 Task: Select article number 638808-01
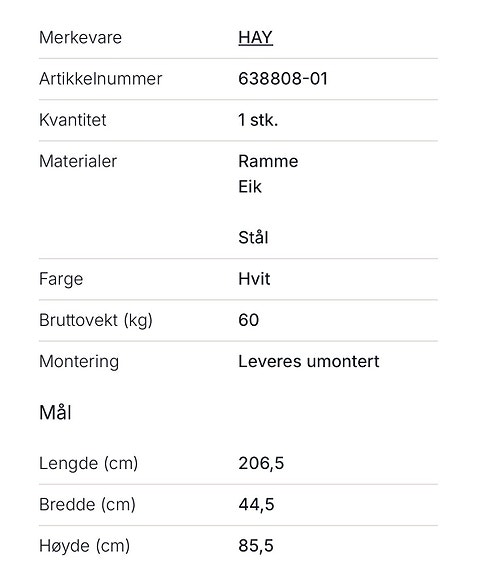[x=283, y=79]
